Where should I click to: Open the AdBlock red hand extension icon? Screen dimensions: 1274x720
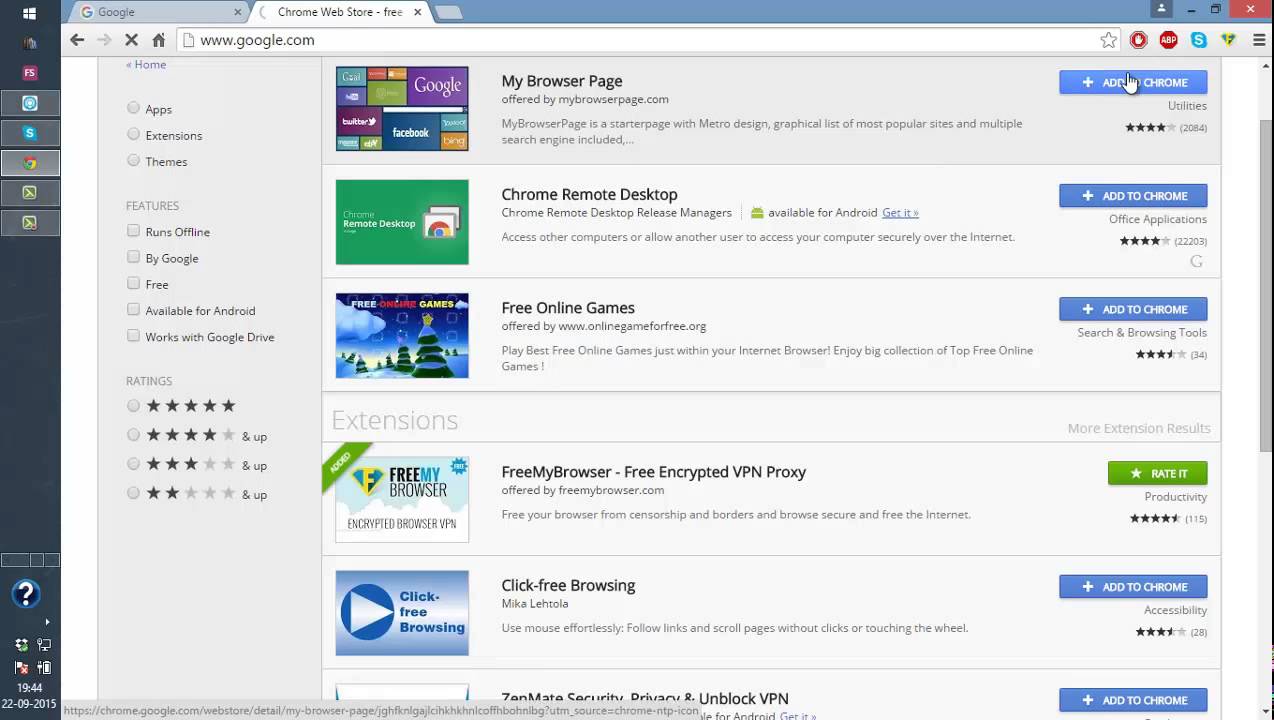click(x=1138, y=40)
